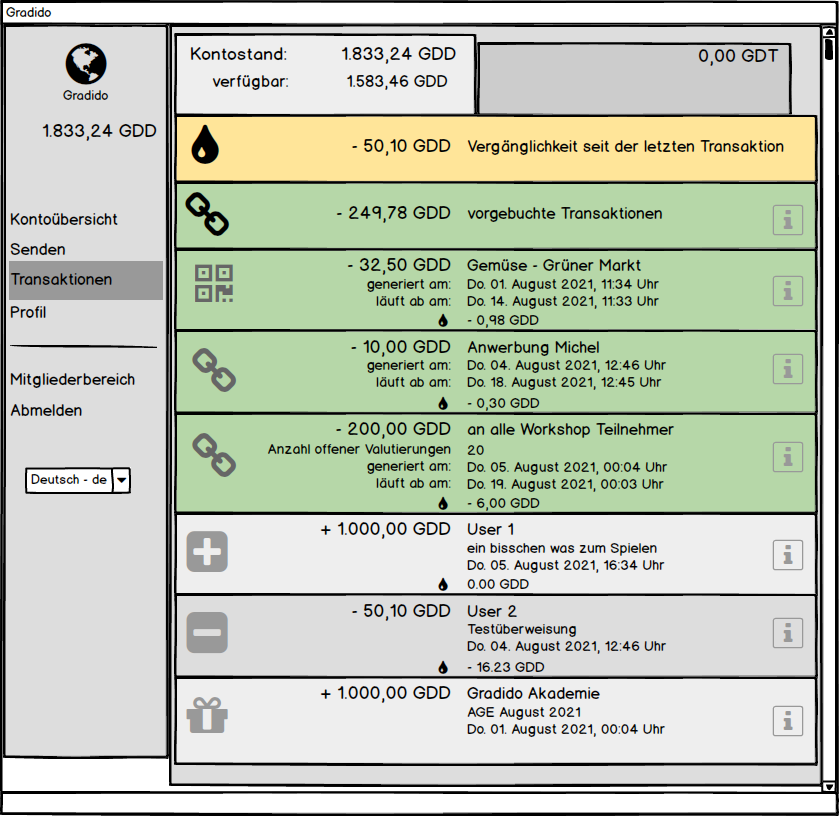Open Kontoübersicht in the sidebar

coord(64,219)
